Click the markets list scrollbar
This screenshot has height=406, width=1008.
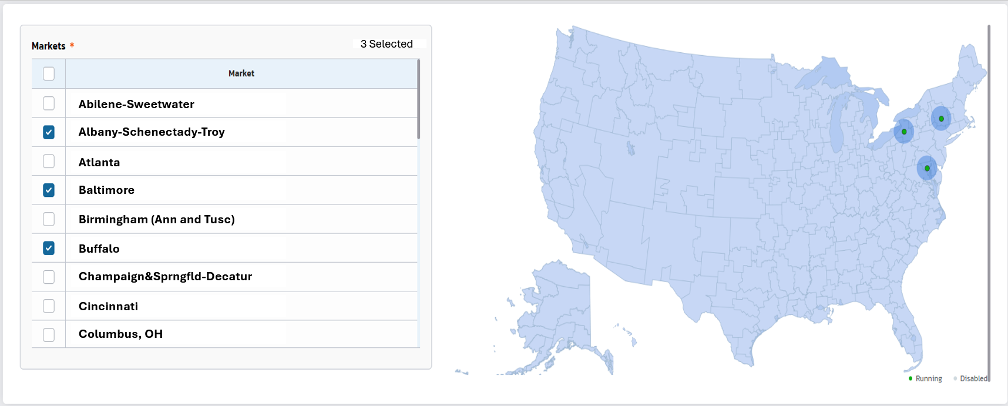coord(418,100)
